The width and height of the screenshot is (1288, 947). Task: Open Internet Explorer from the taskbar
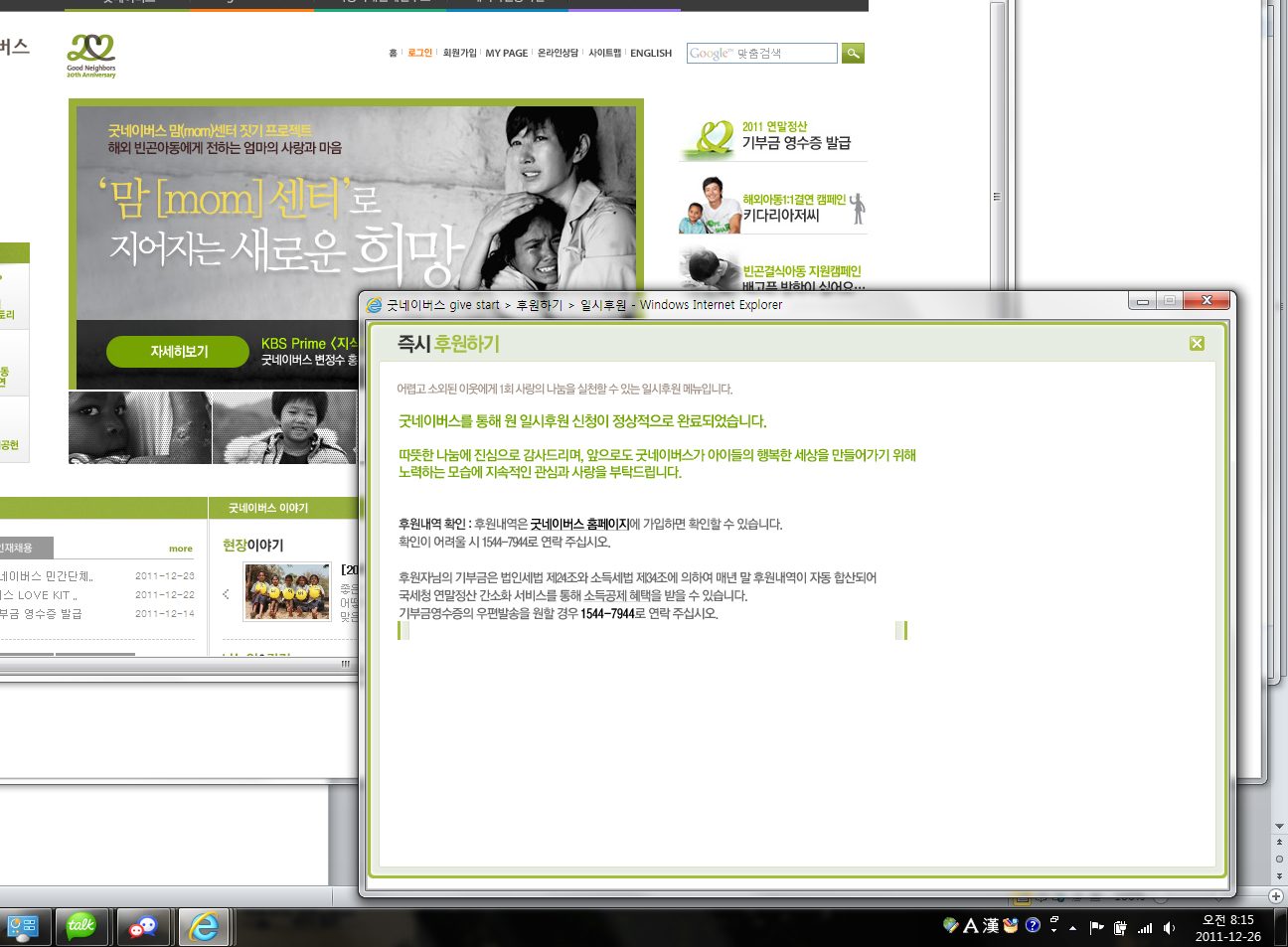(x=205, y=926)
